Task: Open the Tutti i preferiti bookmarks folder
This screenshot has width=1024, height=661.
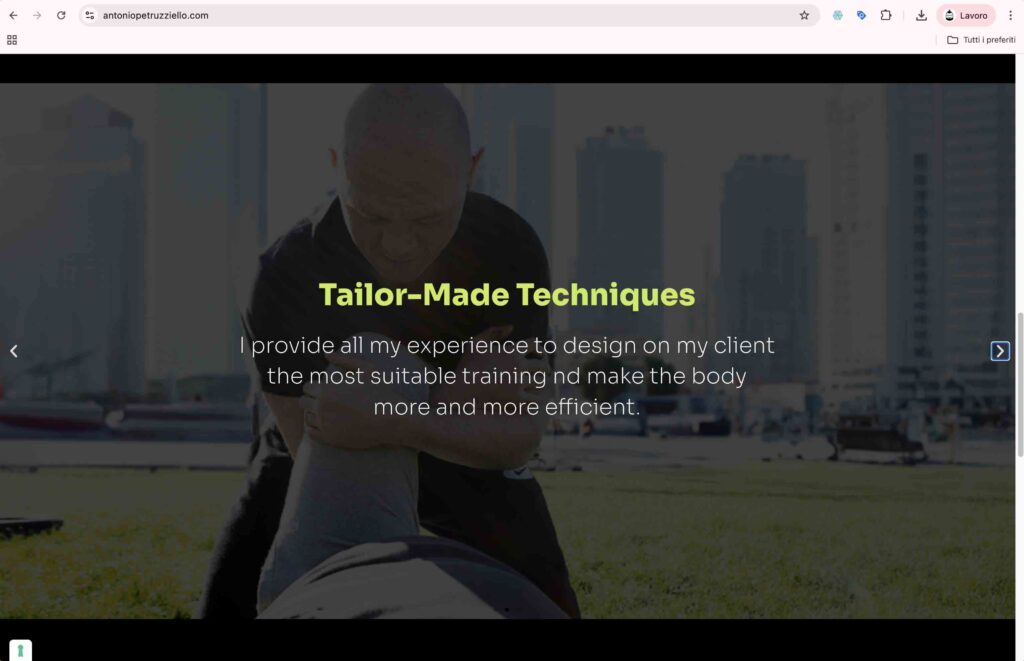Action: [981, 40]
